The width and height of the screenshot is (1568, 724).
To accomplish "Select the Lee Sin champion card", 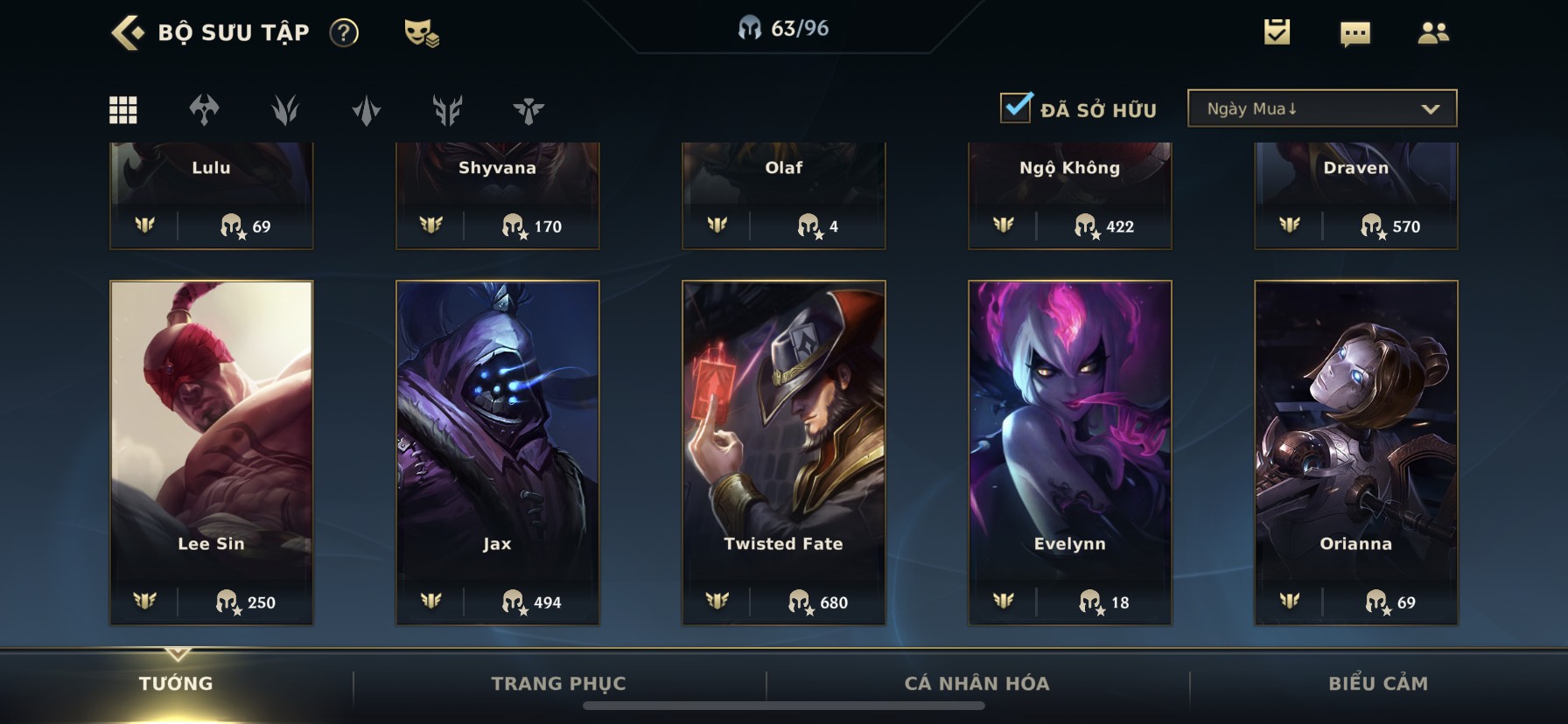I will point(211,452).
